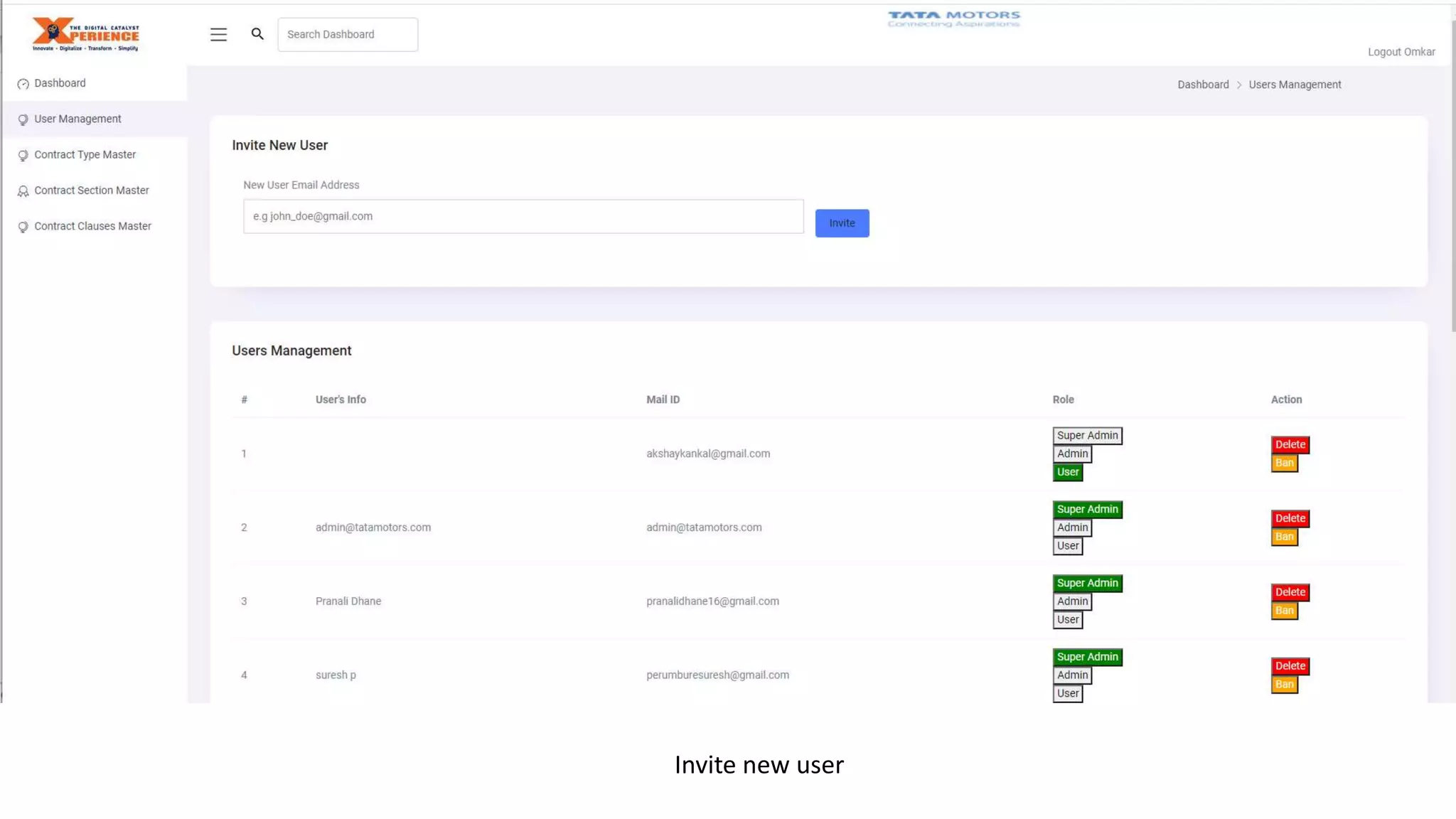The width and height of the screenshot is (1456, 819).
Task: Click the Contract Clauses Master icon
Action: (23, 227)
